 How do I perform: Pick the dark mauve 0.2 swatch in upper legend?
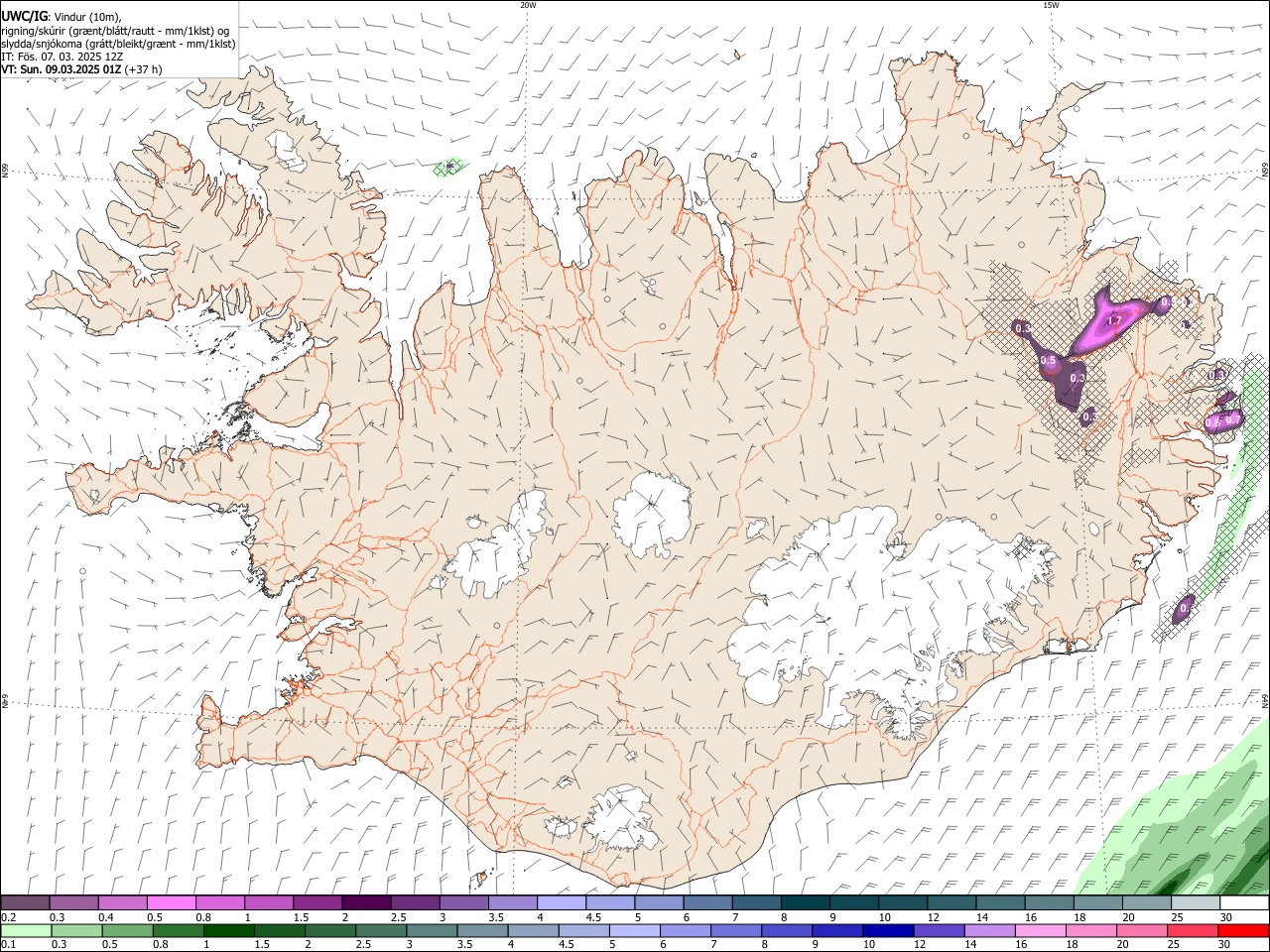coord(25,903)
